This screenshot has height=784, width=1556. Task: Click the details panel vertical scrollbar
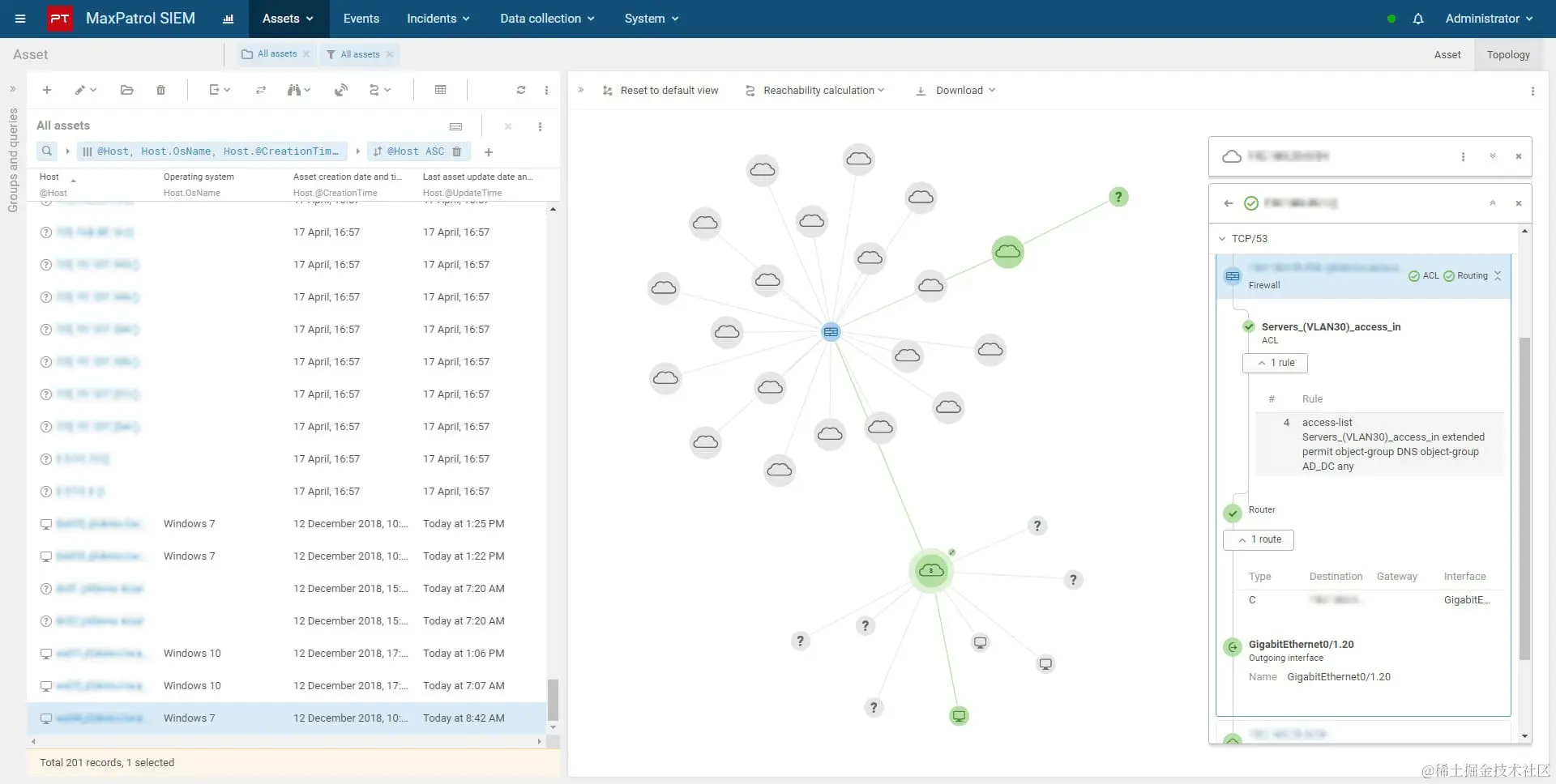[1524, 499]
